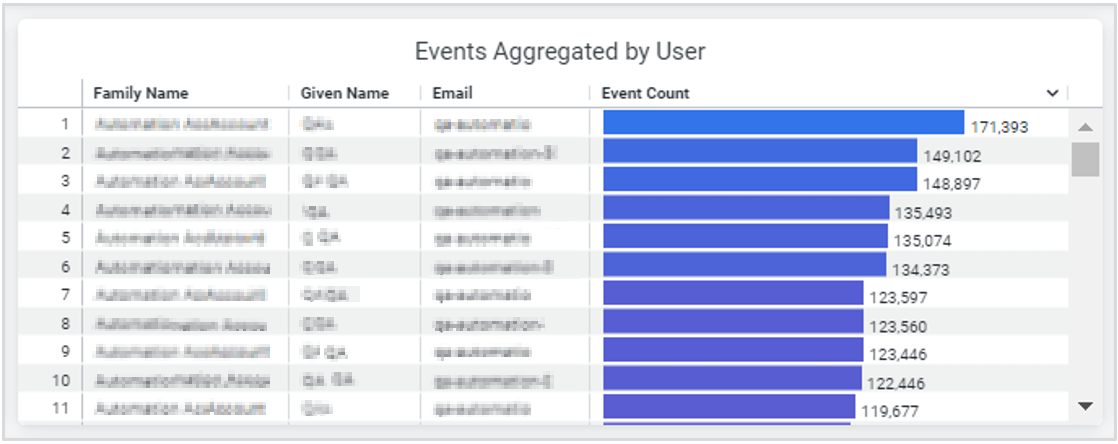Sort by Family Name column header

tap(140, 93)
